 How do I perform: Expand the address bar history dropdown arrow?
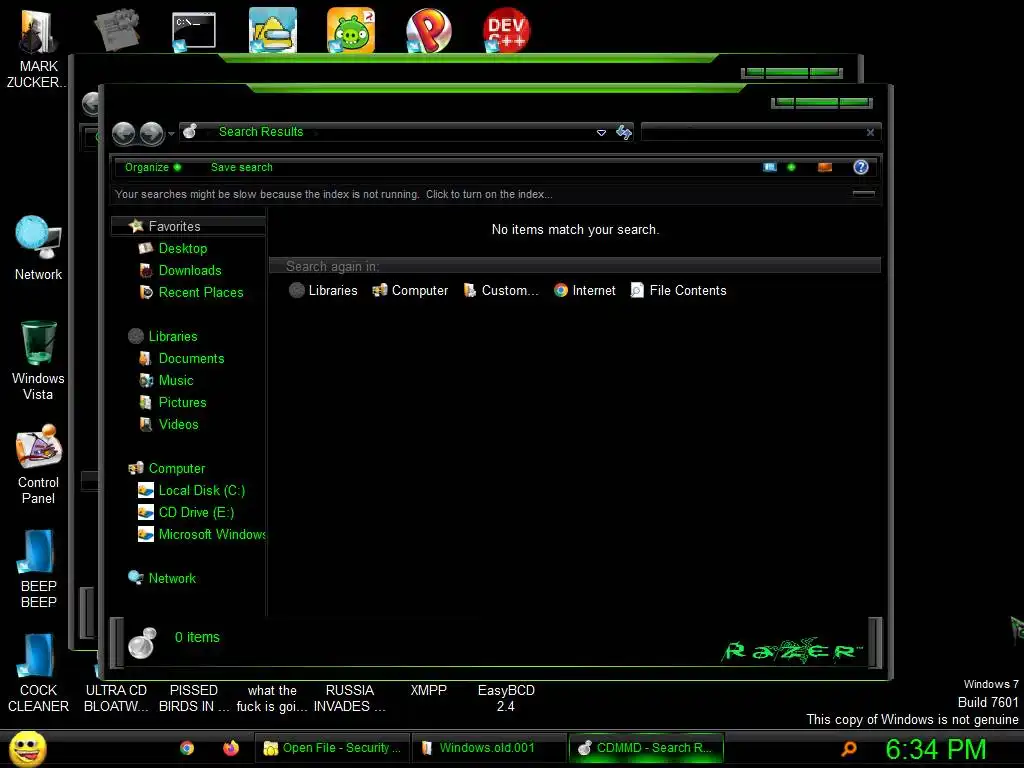[x=601, y=133]
